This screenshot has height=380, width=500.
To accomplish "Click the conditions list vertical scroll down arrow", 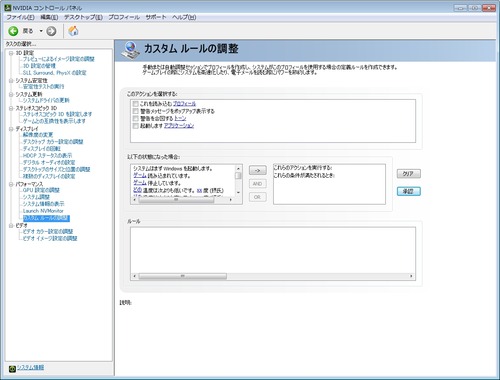I will point(238,193).
